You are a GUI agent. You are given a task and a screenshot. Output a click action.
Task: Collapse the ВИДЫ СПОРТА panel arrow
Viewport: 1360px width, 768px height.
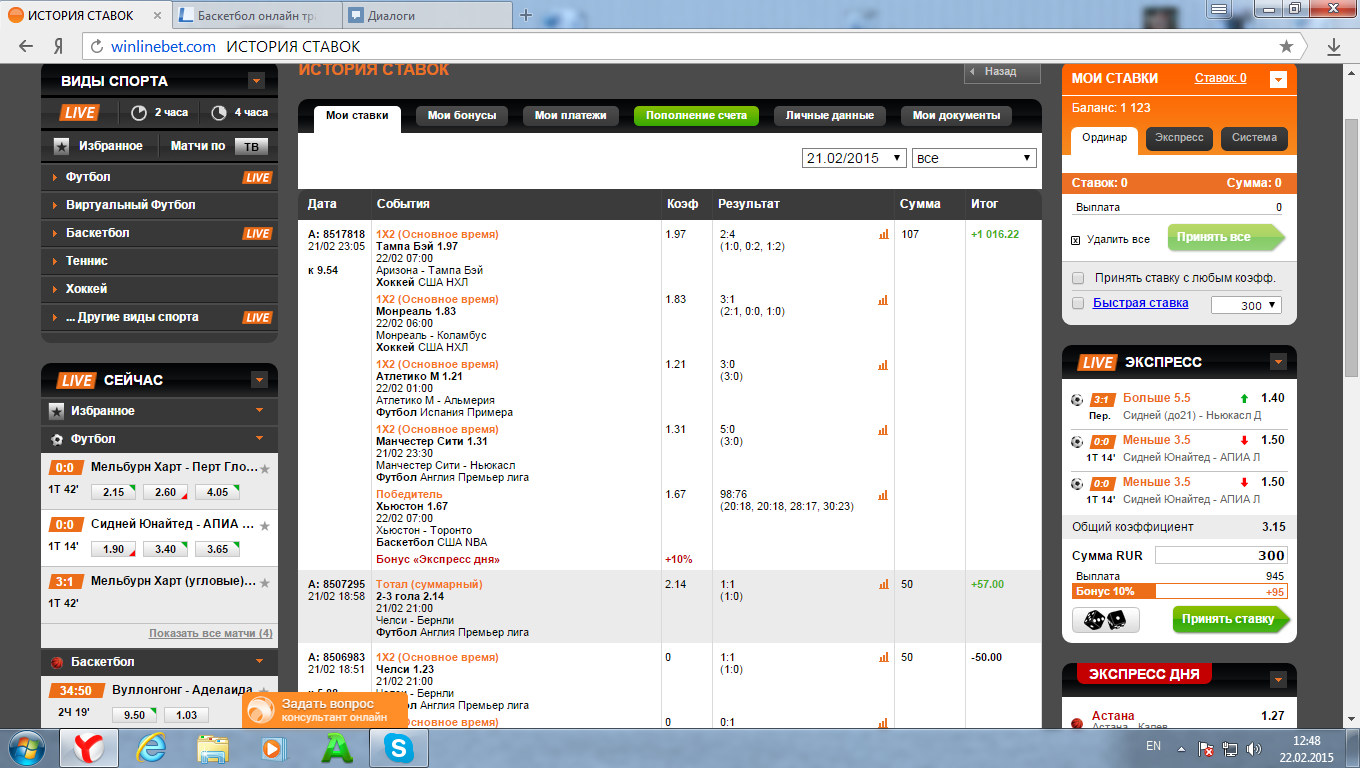click(257, 81)
